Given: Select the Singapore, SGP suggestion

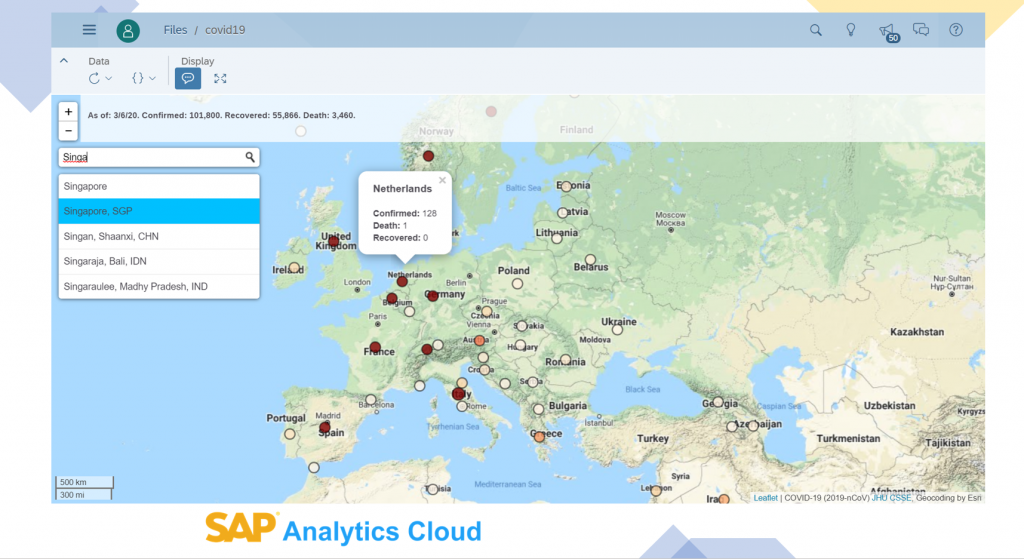Looking at the screenshot, I should (159, 211).
